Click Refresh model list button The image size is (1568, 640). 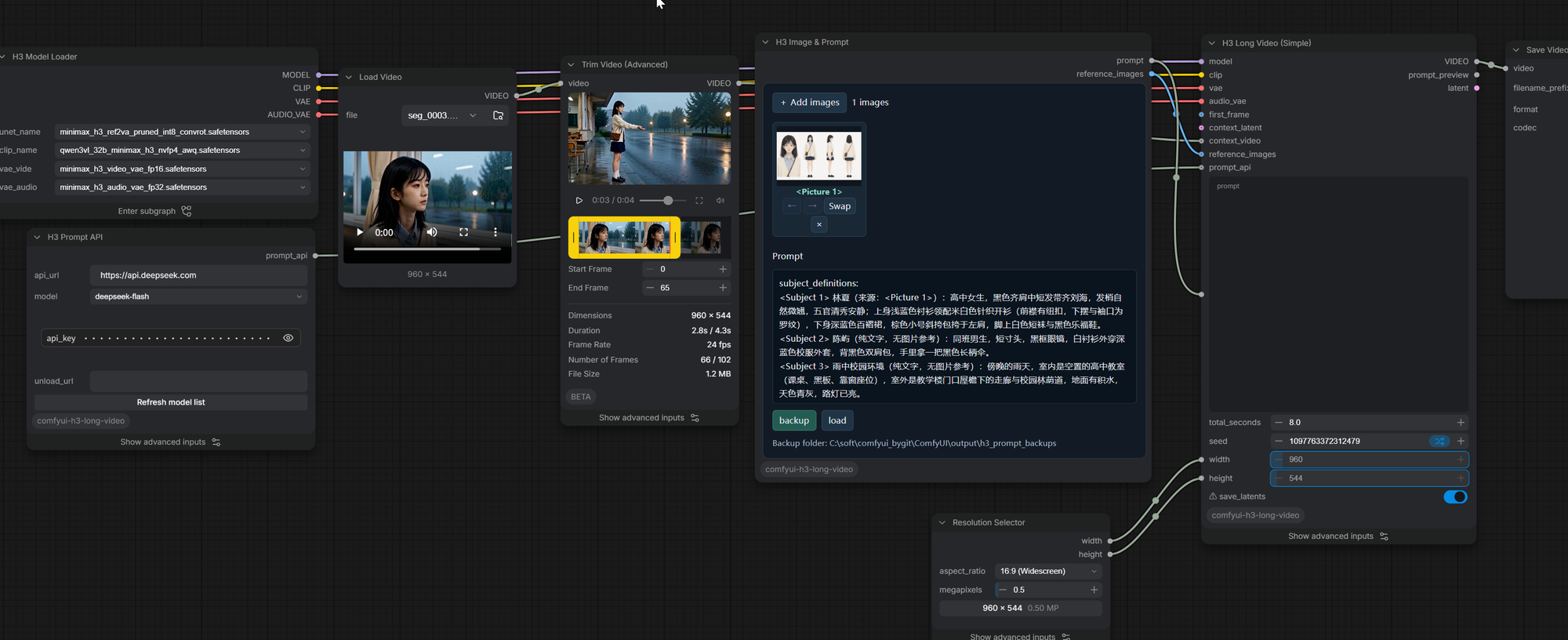[x=171, y=402]
